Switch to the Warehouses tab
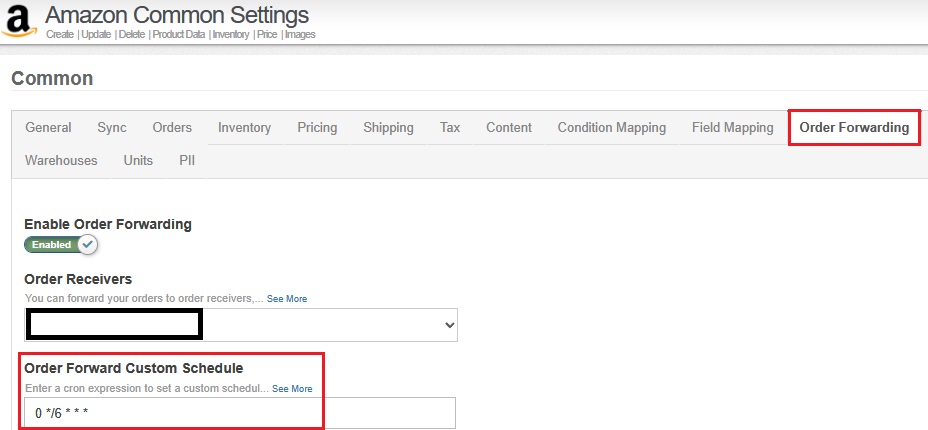Viewport: 928px width, 430px height. coord(61,160)
